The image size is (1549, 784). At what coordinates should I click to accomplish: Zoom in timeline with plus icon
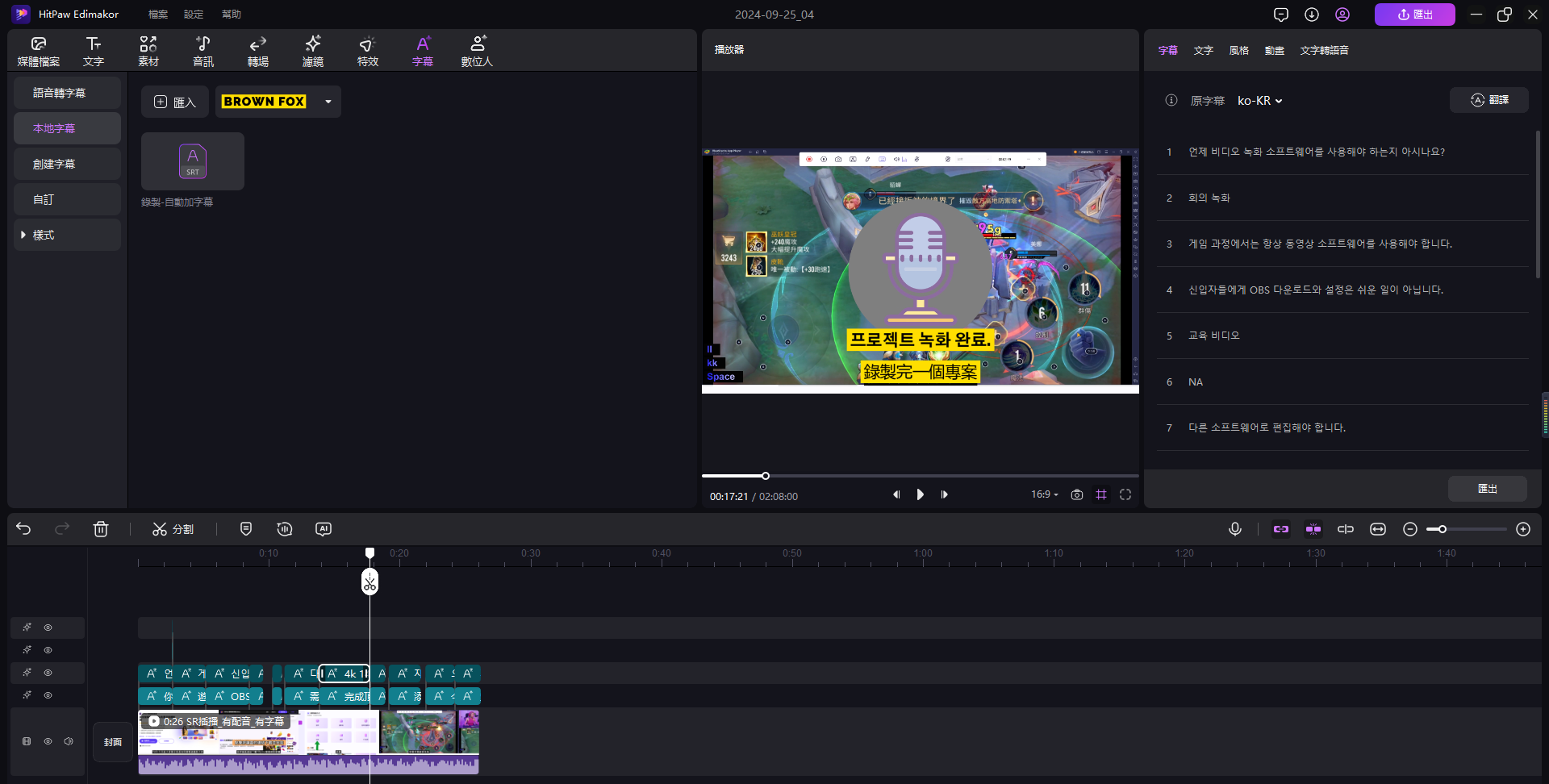click(1523, 529)
